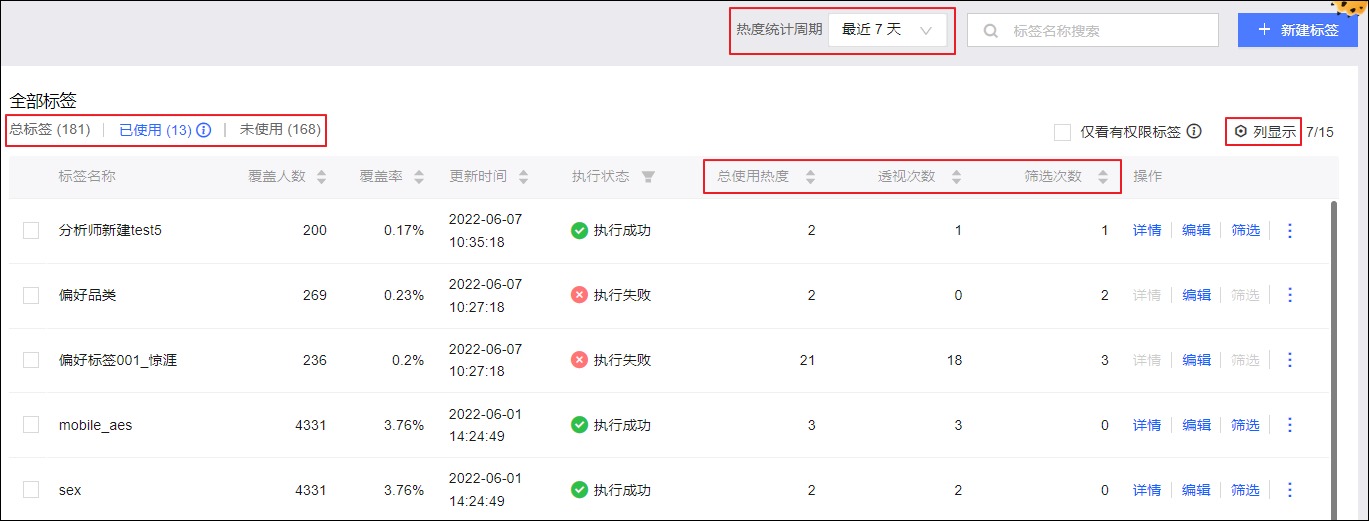
Task: Click the 标签名称 column header
Action: 87,177
